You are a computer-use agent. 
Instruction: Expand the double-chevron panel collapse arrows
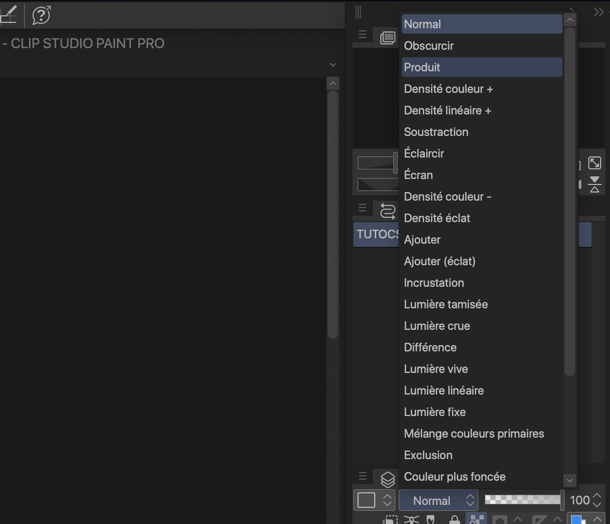[598, 12]
